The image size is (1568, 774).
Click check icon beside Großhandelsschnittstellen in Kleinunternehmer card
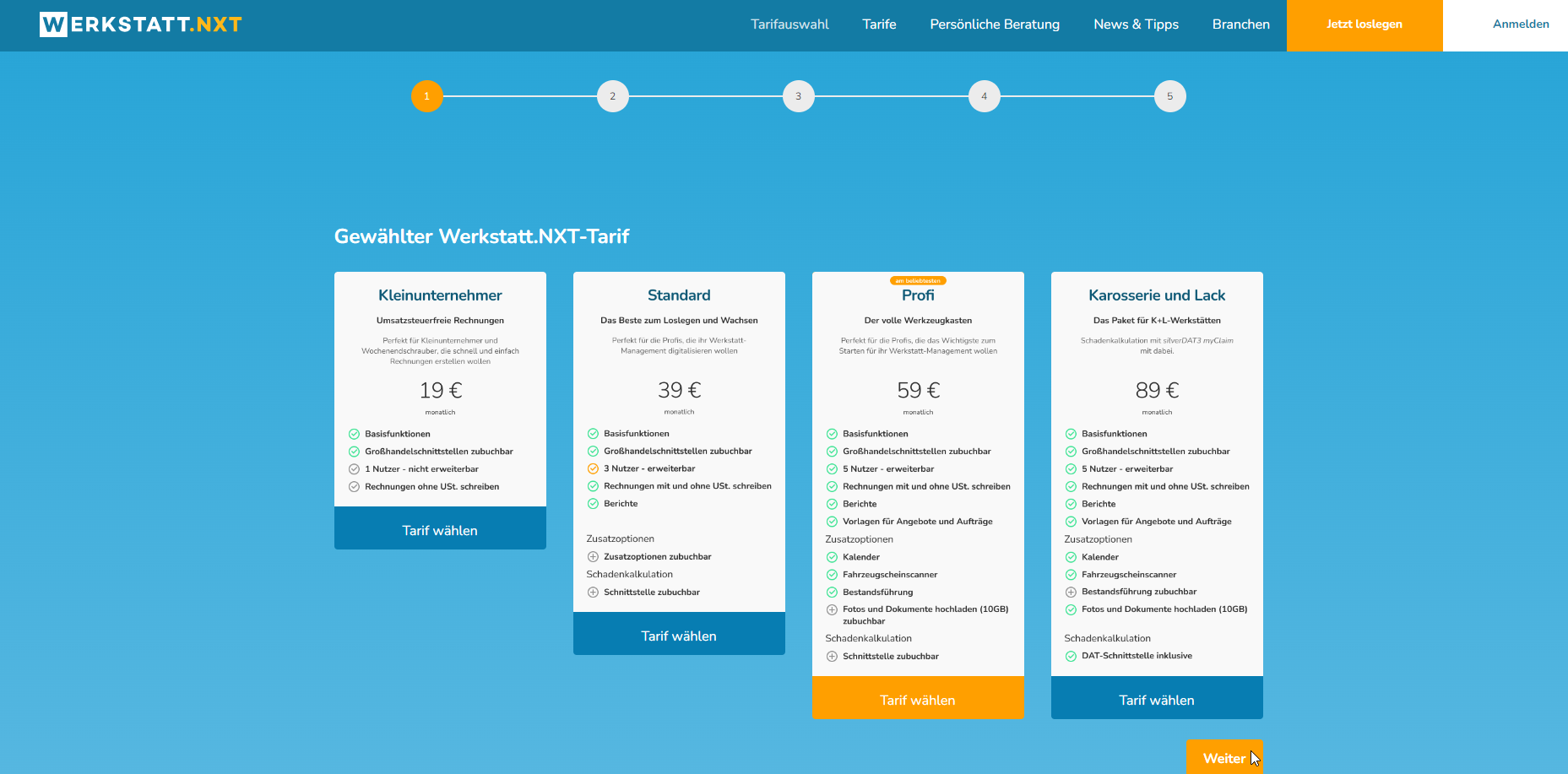point(355,452)
